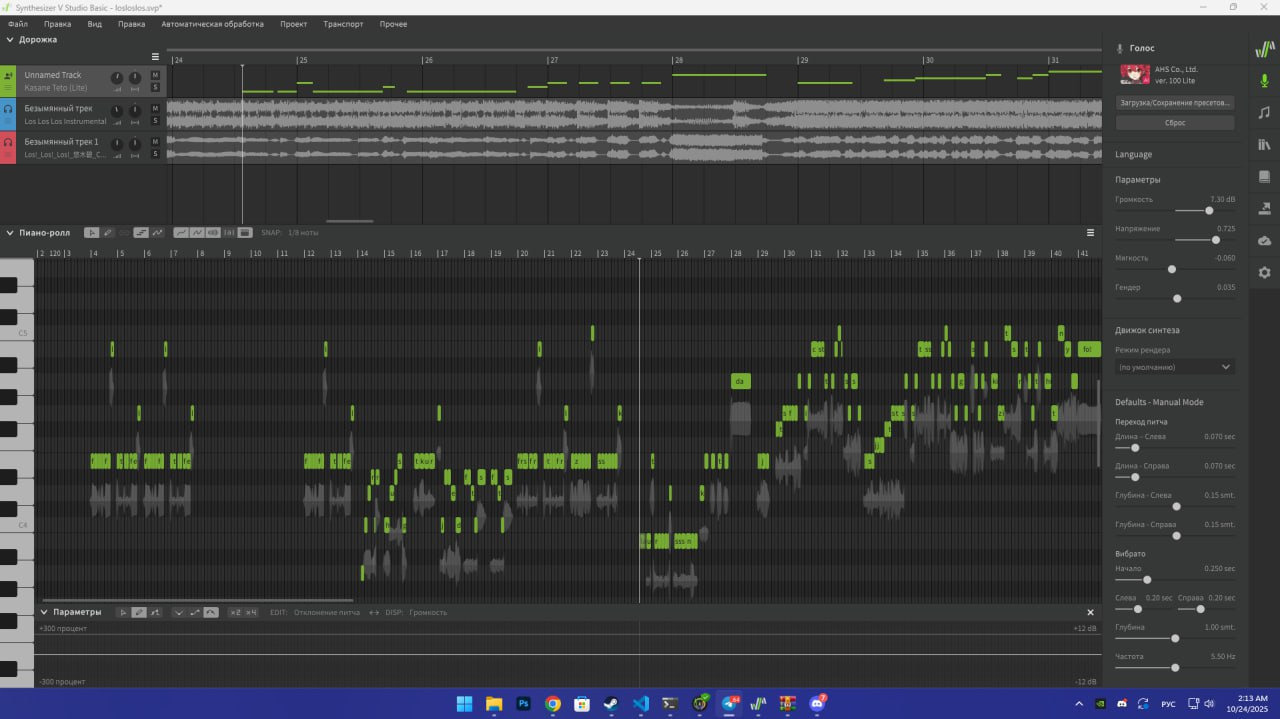Collapse the Пиано-ролл panel
The height and width of the screenshot is (719, 1280).
tap(10, 232)
